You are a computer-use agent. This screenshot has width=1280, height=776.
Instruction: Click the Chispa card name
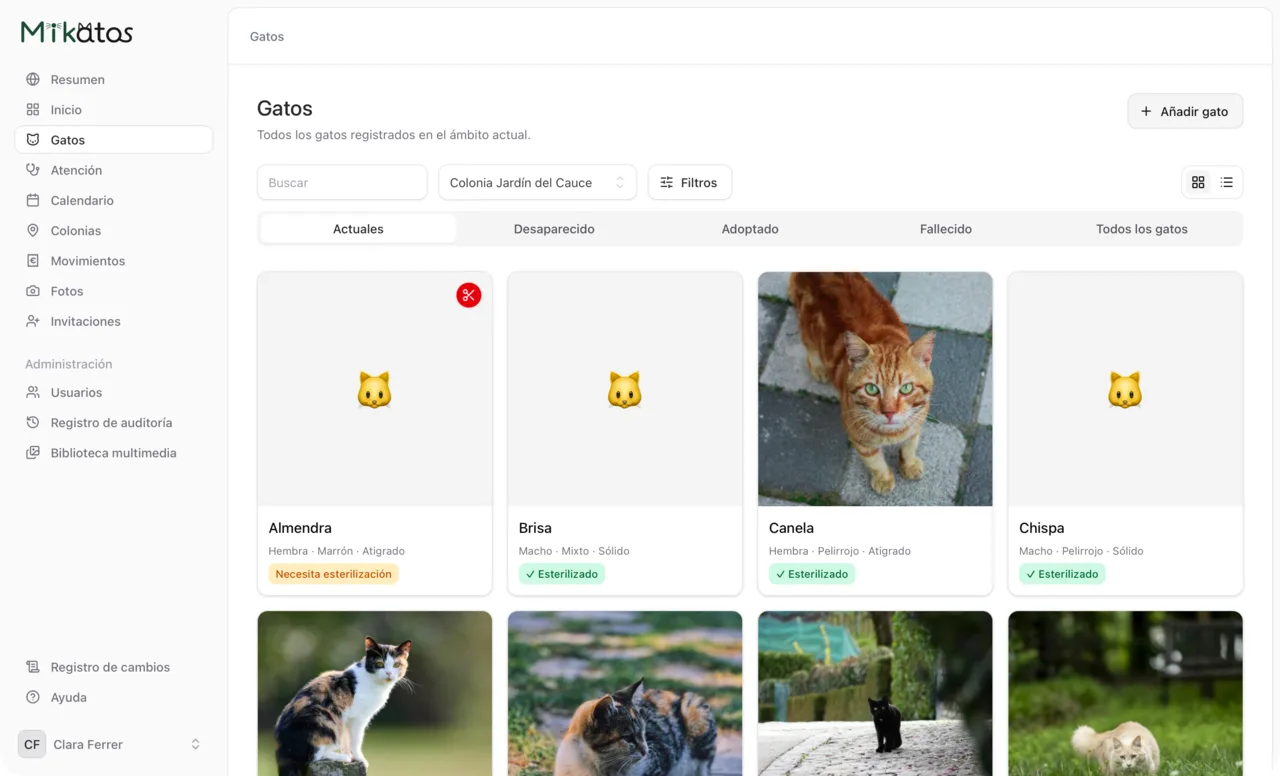pos(1041,528)
